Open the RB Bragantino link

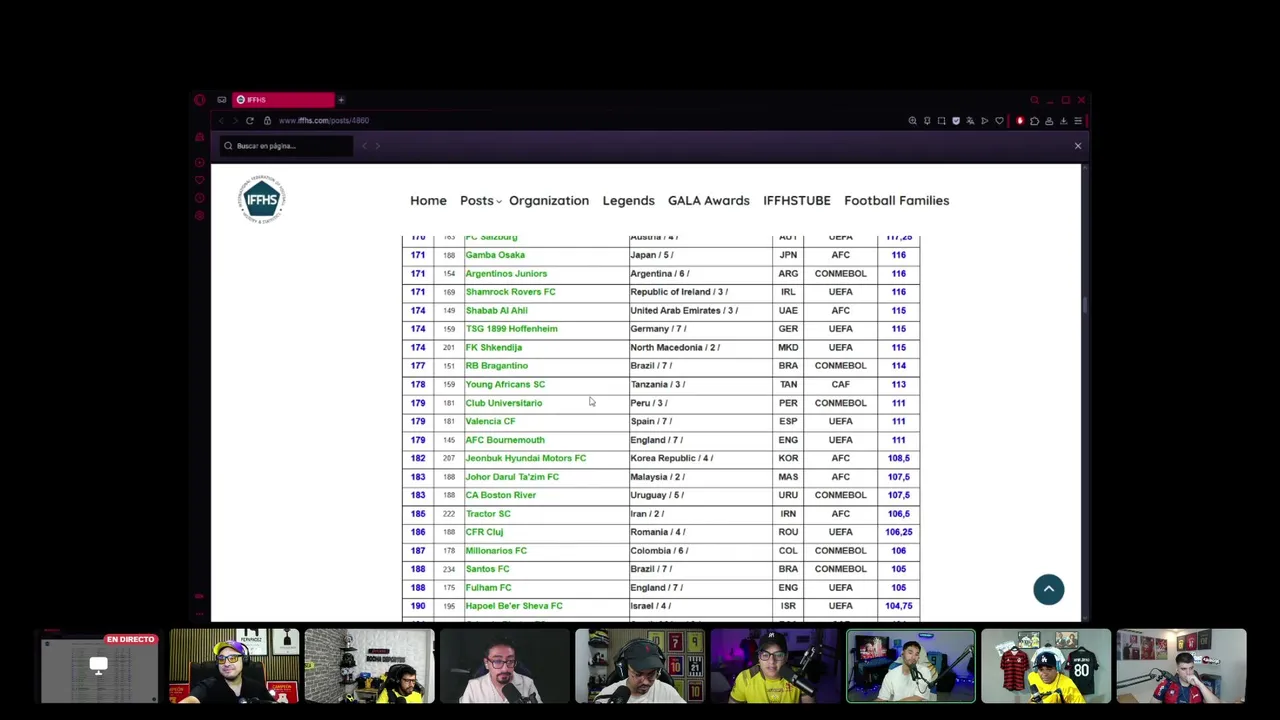[496, 366]
